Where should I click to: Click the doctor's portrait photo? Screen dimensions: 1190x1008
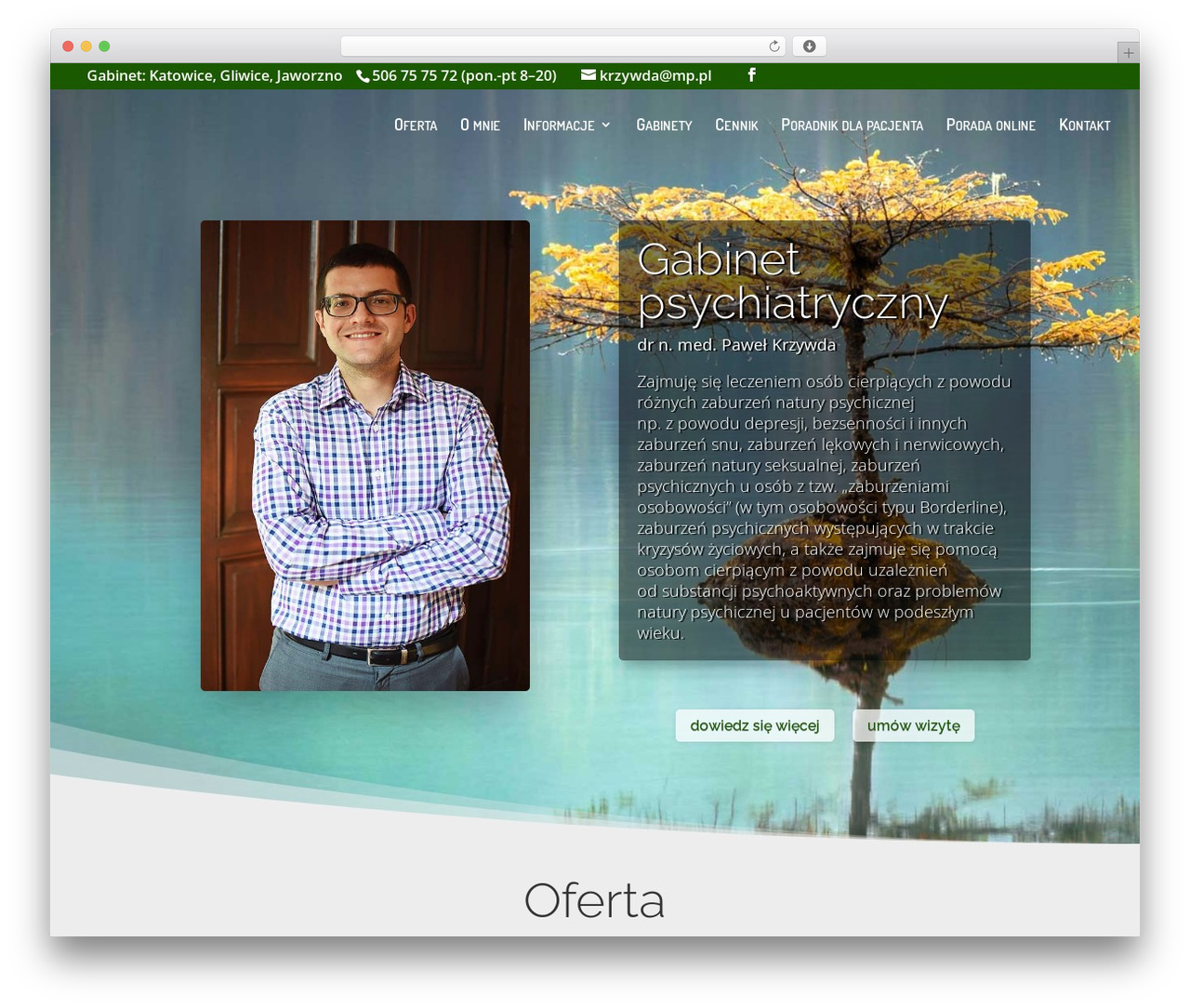tap(365, 456)
